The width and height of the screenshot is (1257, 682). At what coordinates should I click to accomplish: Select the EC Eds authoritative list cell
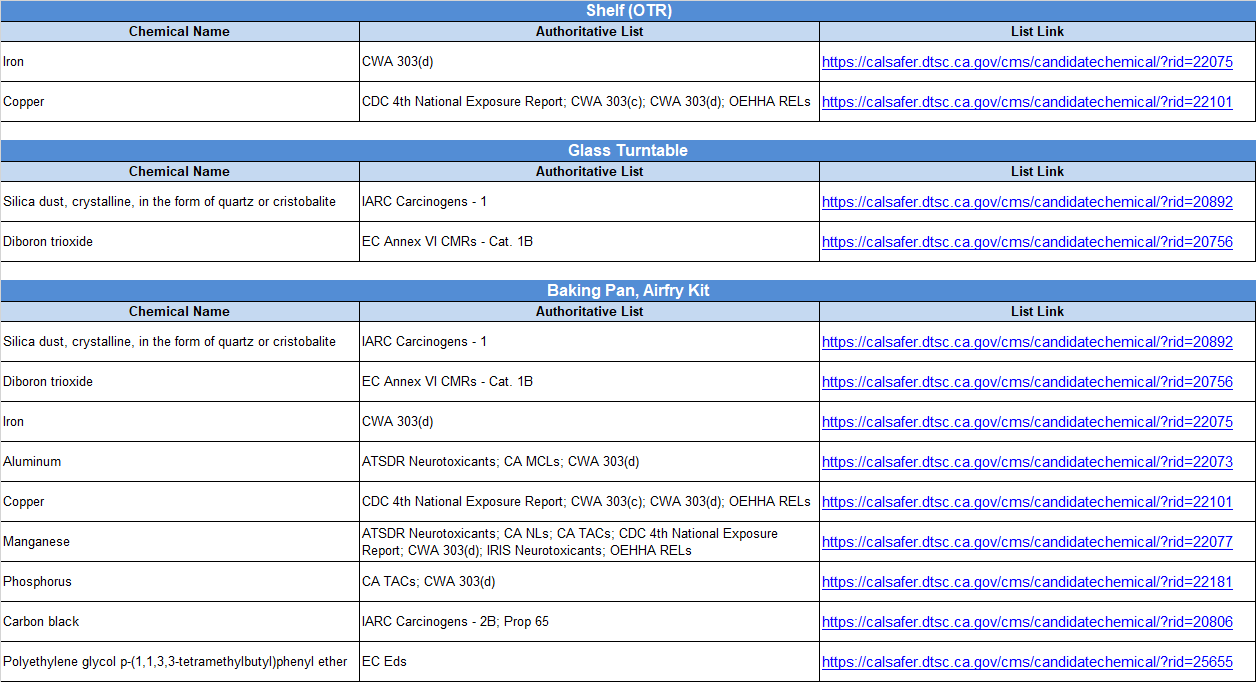pyautogui.click(x=590, y=662)
